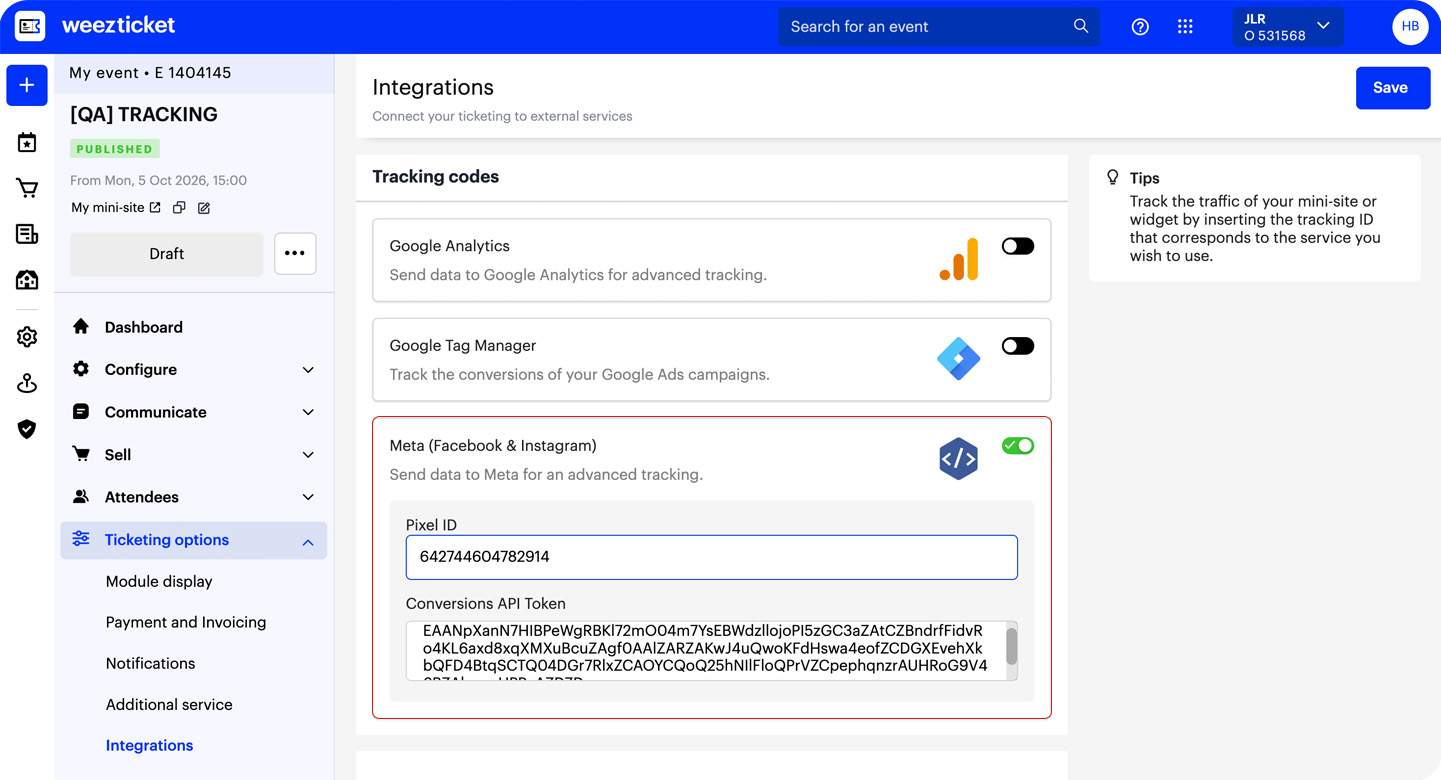Open the apps grid icon in top bar
This screenshot has height=780, width=1441.
tap(1184, 26)
